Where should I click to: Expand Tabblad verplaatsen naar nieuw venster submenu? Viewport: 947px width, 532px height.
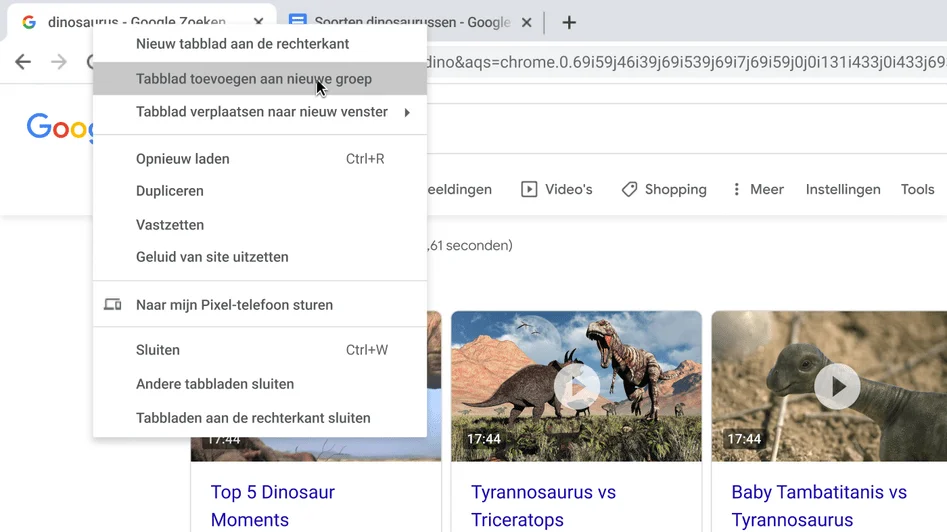[260, 112]
